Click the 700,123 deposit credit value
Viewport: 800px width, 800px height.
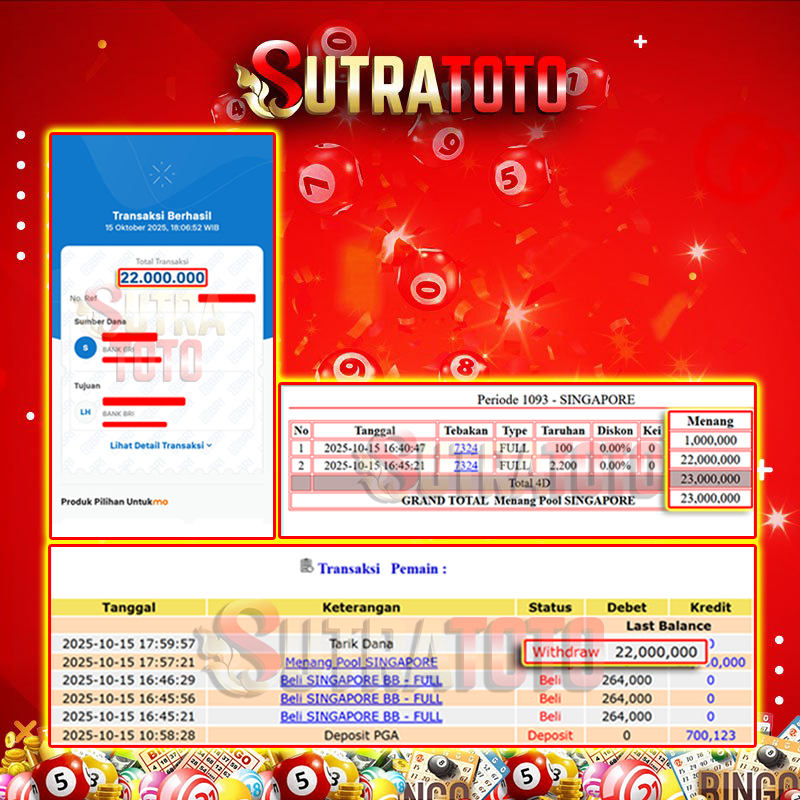tap(710, 735)
